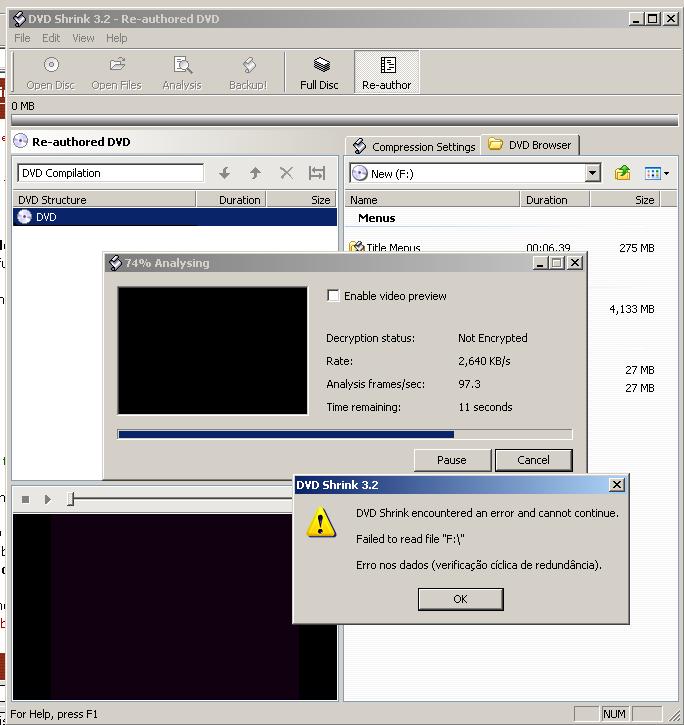Pause the analysis
The width and height of the screenshot is (684, 725).
(452, 460)
